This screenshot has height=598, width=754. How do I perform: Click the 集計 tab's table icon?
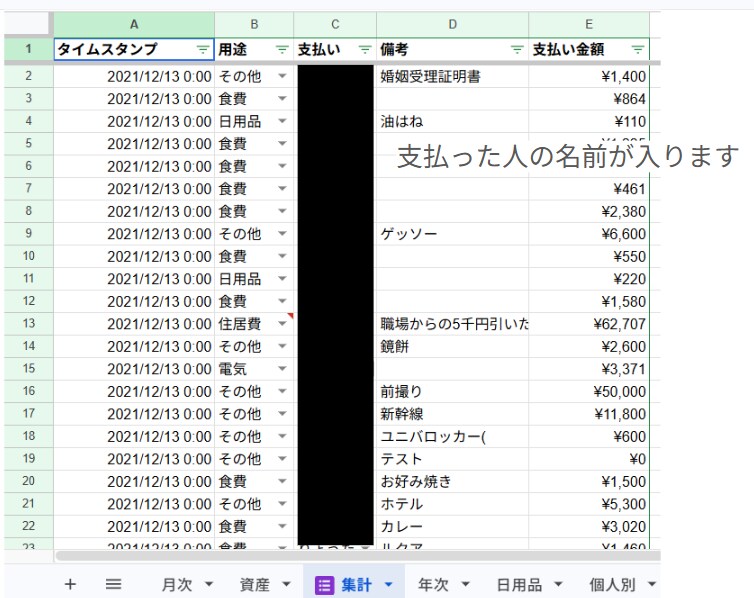(x=324, y=585)
